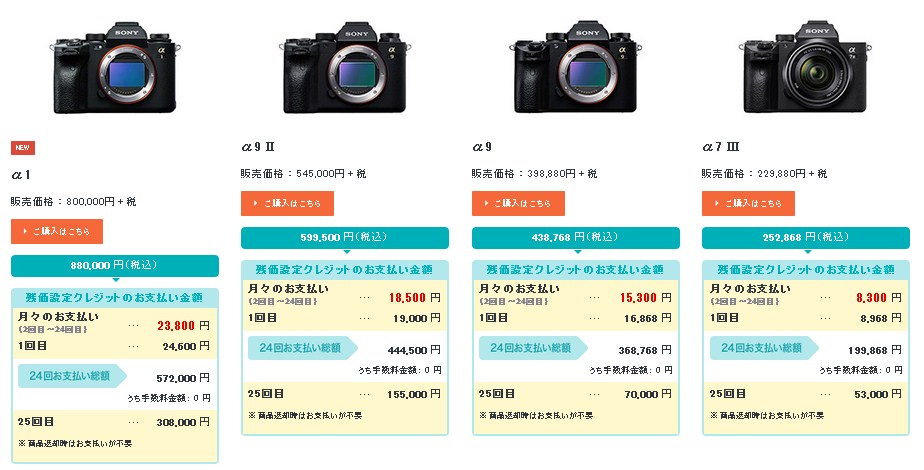This screenshot has height=470, width=924.
Task: Click the purchase button under α9 II
Action: 288,203
